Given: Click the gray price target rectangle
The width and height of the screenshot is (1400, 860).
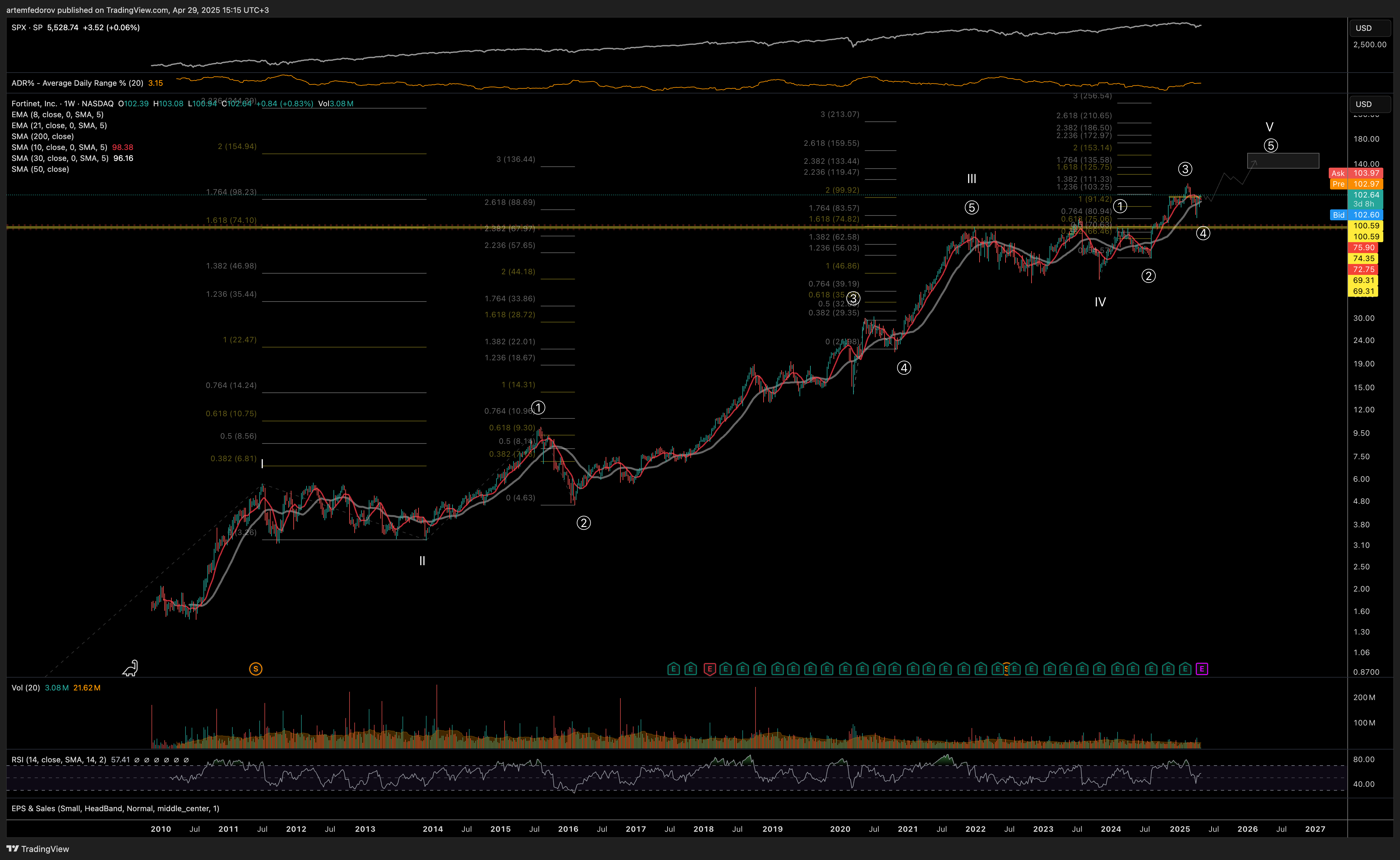Looking at the screenshot, I should click(x=1283, y=160).
